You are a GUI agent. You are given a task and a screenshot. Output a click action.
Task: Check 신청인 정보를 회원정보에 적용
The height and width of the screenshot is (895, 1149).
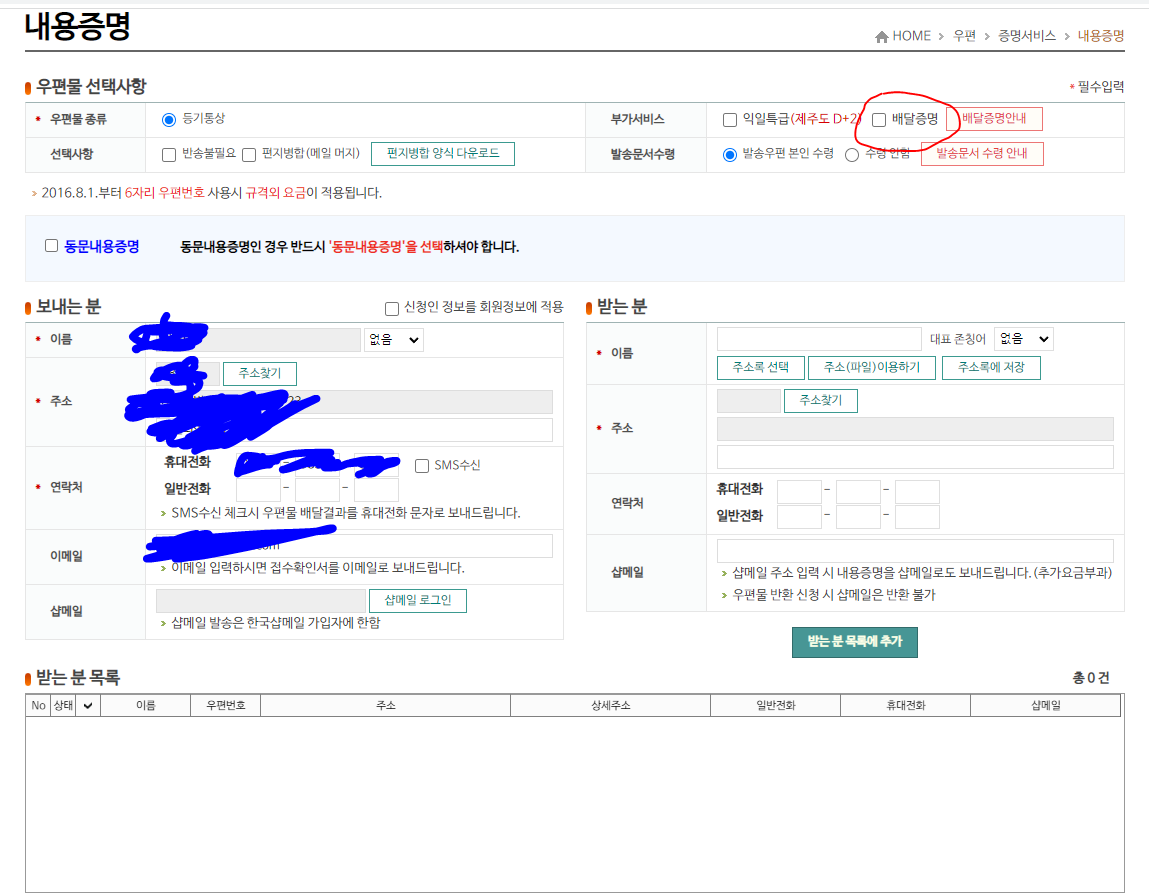tap(392, 308)
